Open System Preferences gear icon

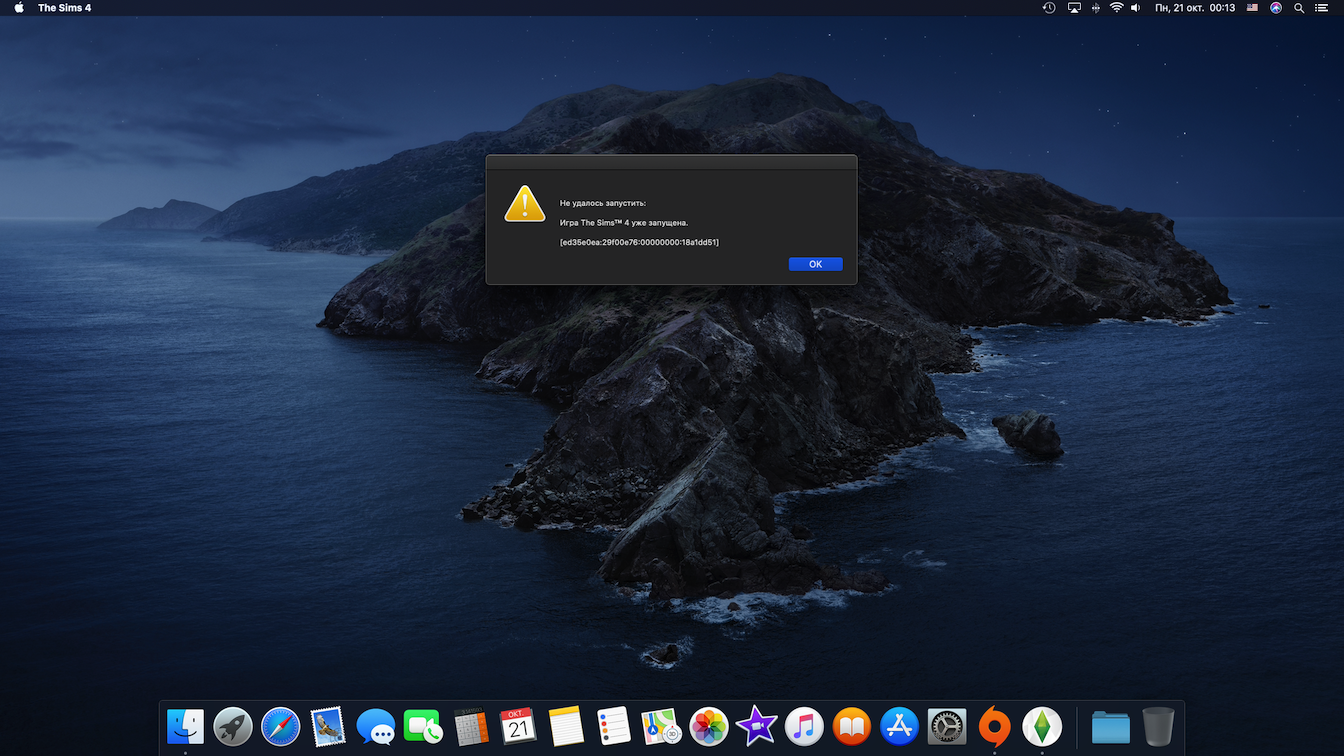point(947,727)
